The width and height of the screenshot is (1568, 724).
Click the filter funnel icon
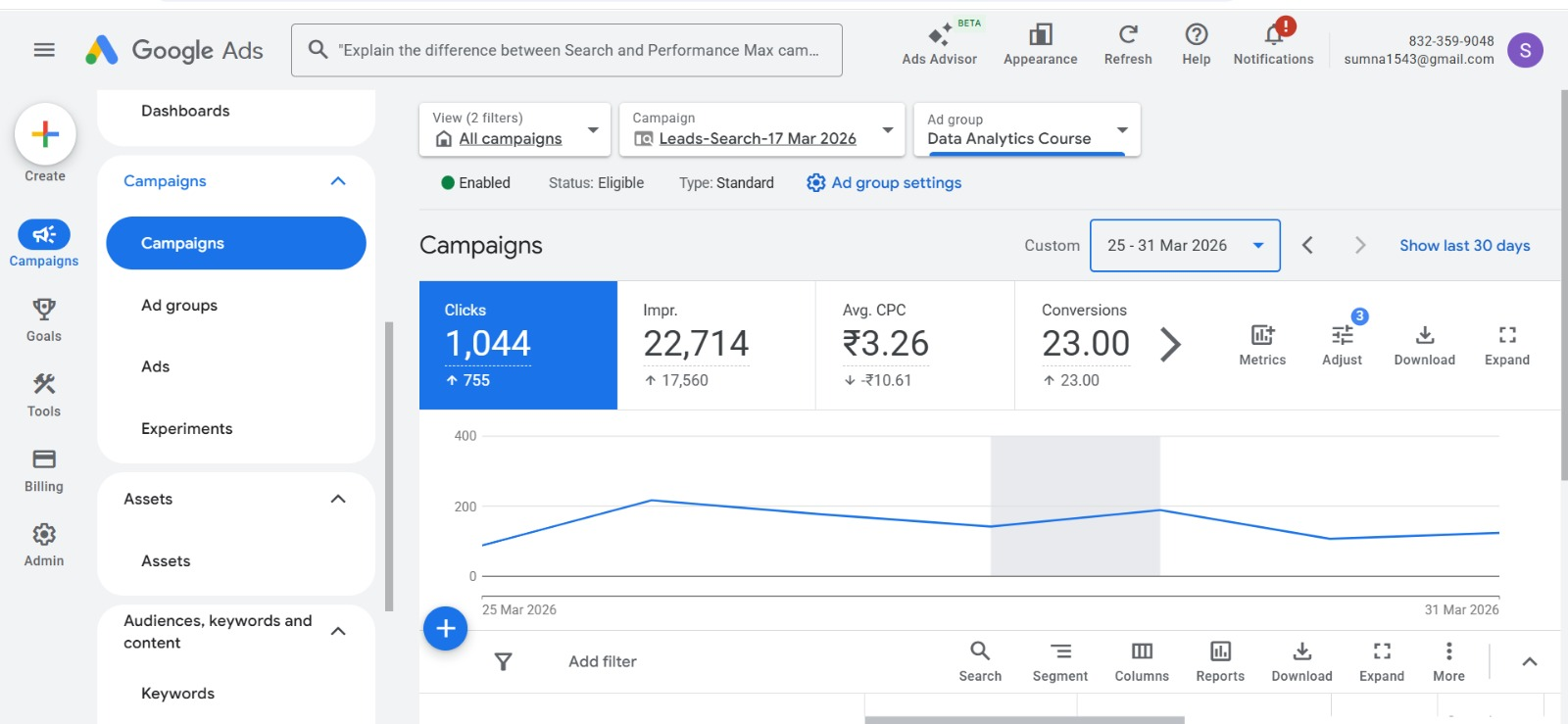pos(503,662)
